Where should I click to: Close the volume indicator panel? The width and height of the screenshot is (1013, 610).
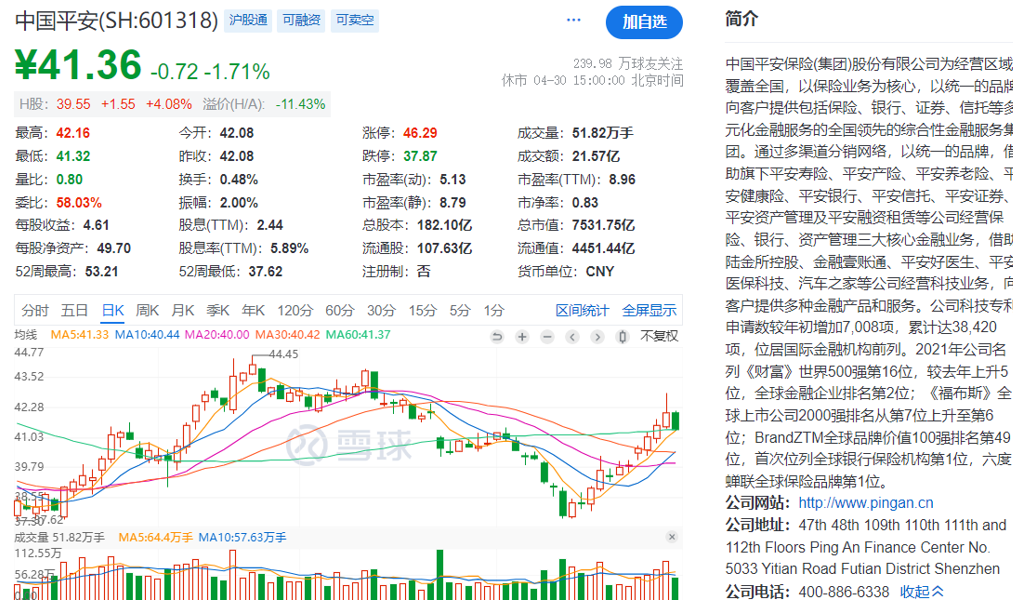click(672, 537)
